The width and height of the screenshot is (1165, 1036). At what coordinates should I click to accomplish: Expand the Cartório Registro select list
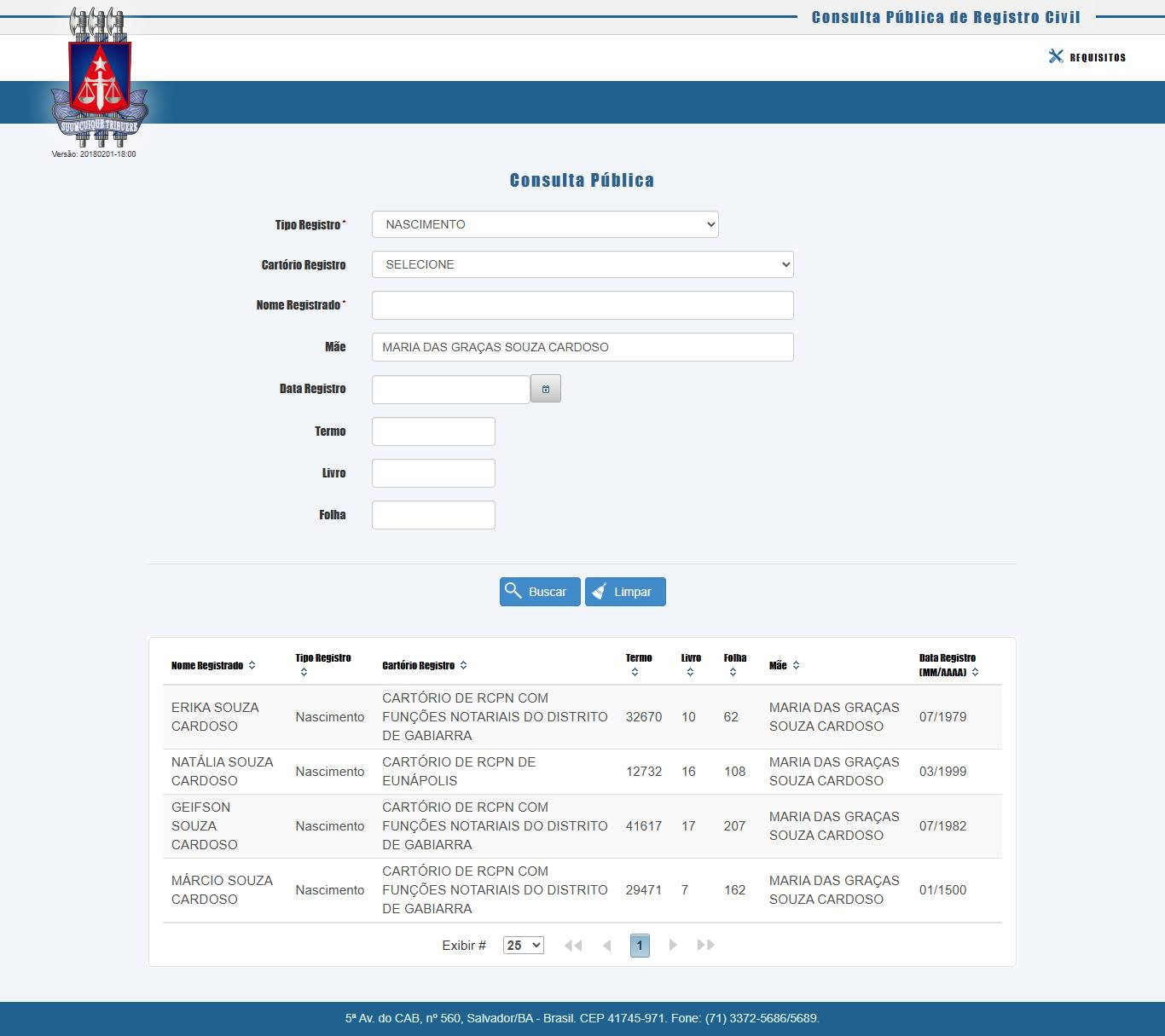(x=582, y=264)
